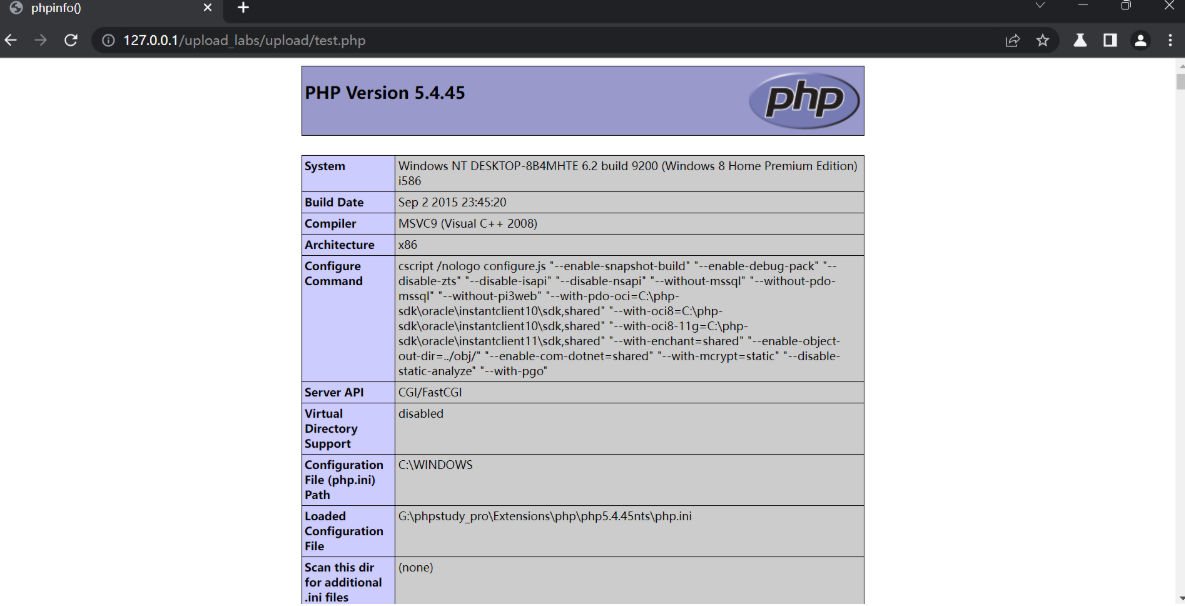Go forward with the forward arrow
The height and width of the screenshot is (606, 1185).
[x=41, y=41]
